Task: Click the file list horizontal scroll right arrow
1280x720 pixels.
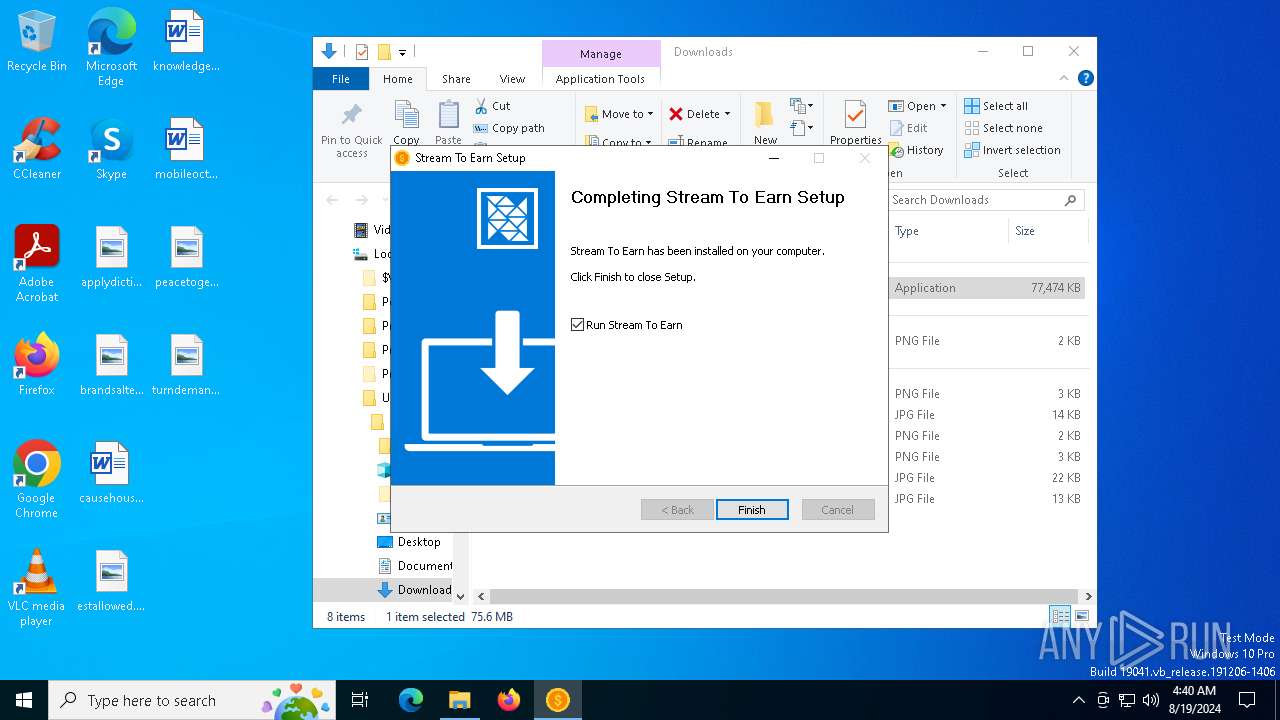Action: (1088, 596)
